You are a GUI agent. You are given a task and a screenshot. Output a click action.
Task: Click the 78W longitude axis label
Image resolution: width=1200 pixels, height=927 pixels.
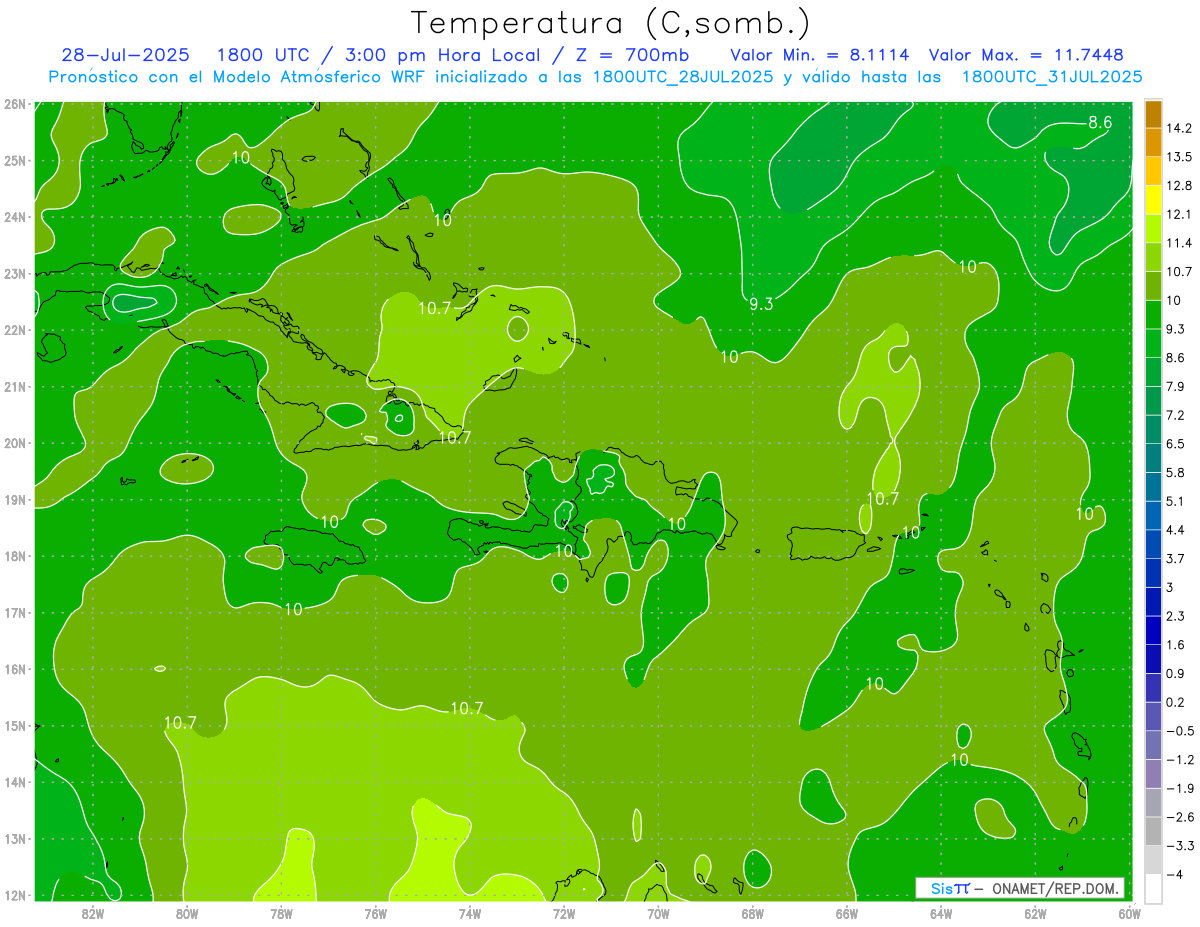281,912
